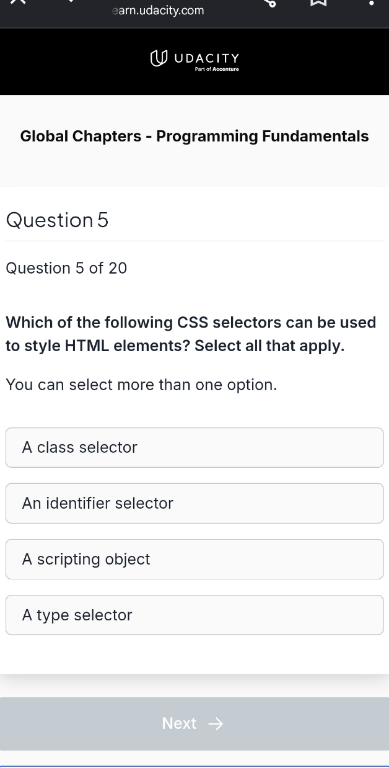Viewport: 389px width, 768px height.
Task: Expand the chevron beside the close icon
Action: pyautogui.click(x=72, y=1)
